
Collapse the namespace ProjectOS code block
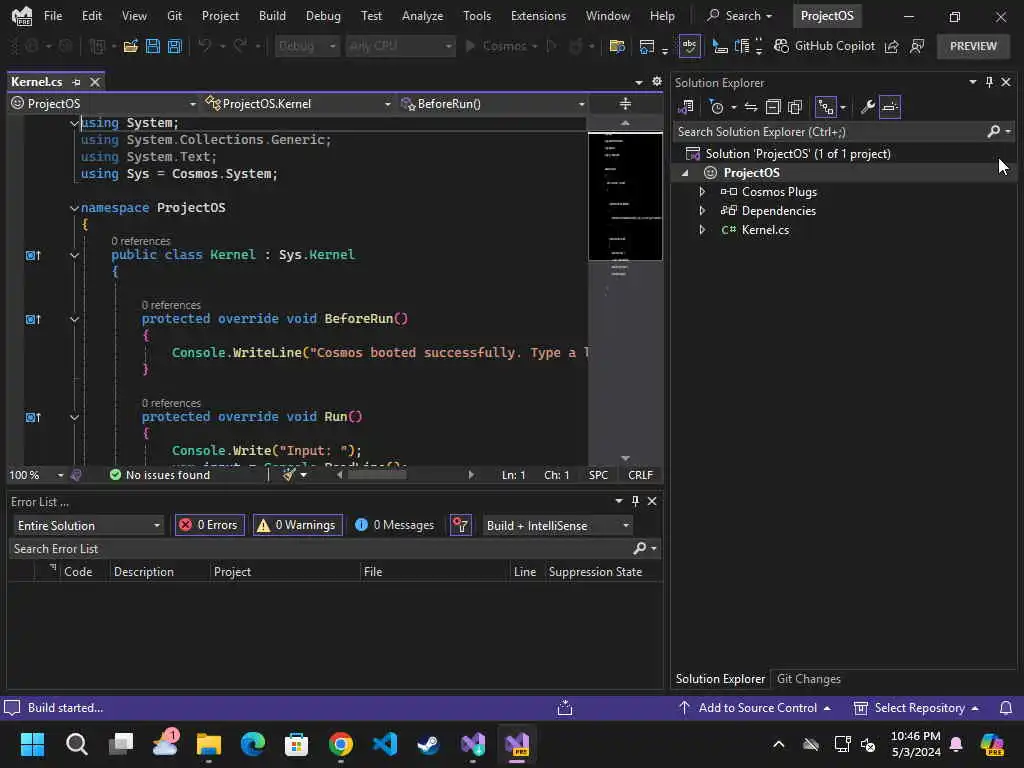coord(74,208)
